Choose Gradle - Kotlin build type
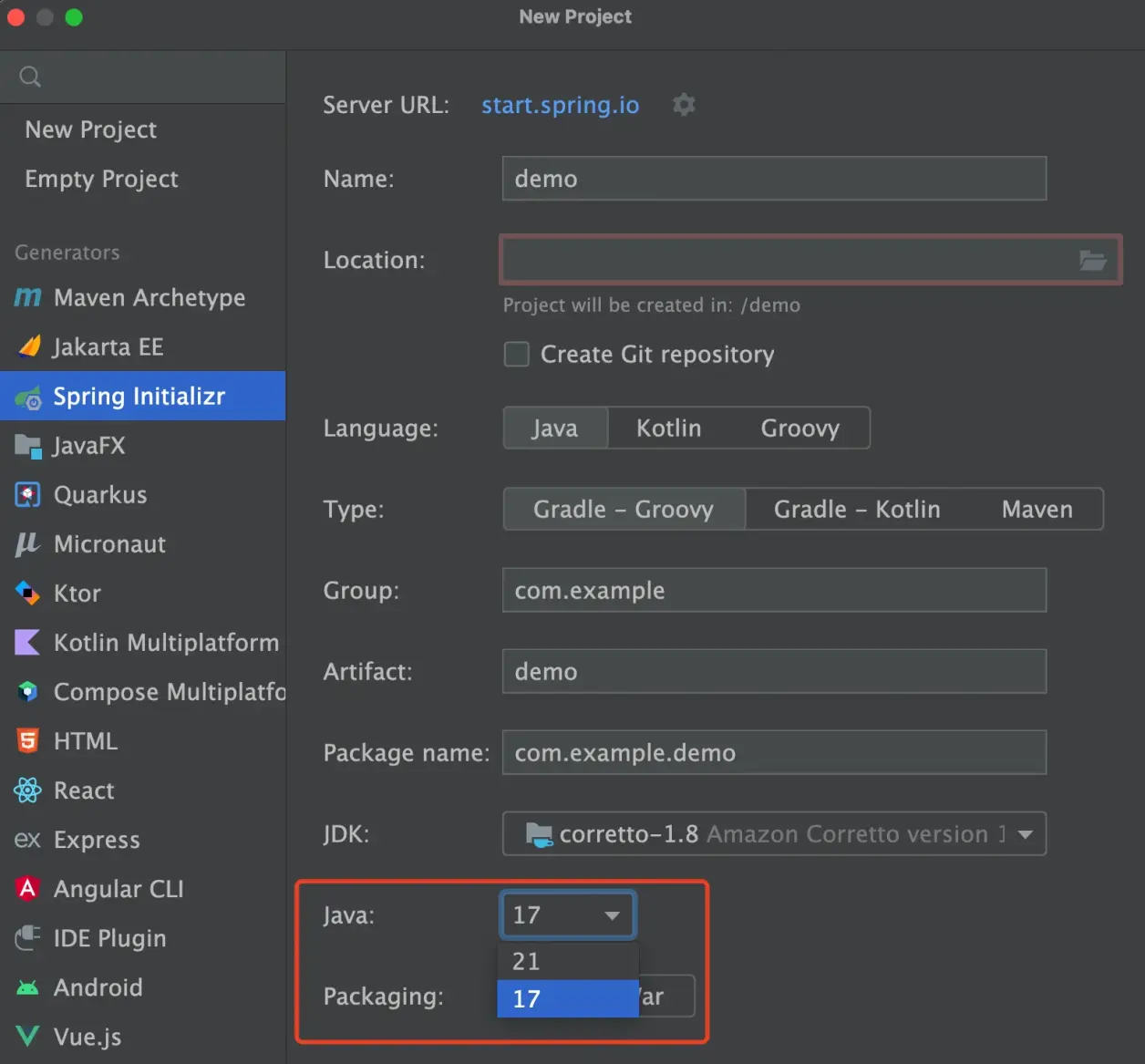The width and height of the screenshot is (1145, 1064). point(857,509)
